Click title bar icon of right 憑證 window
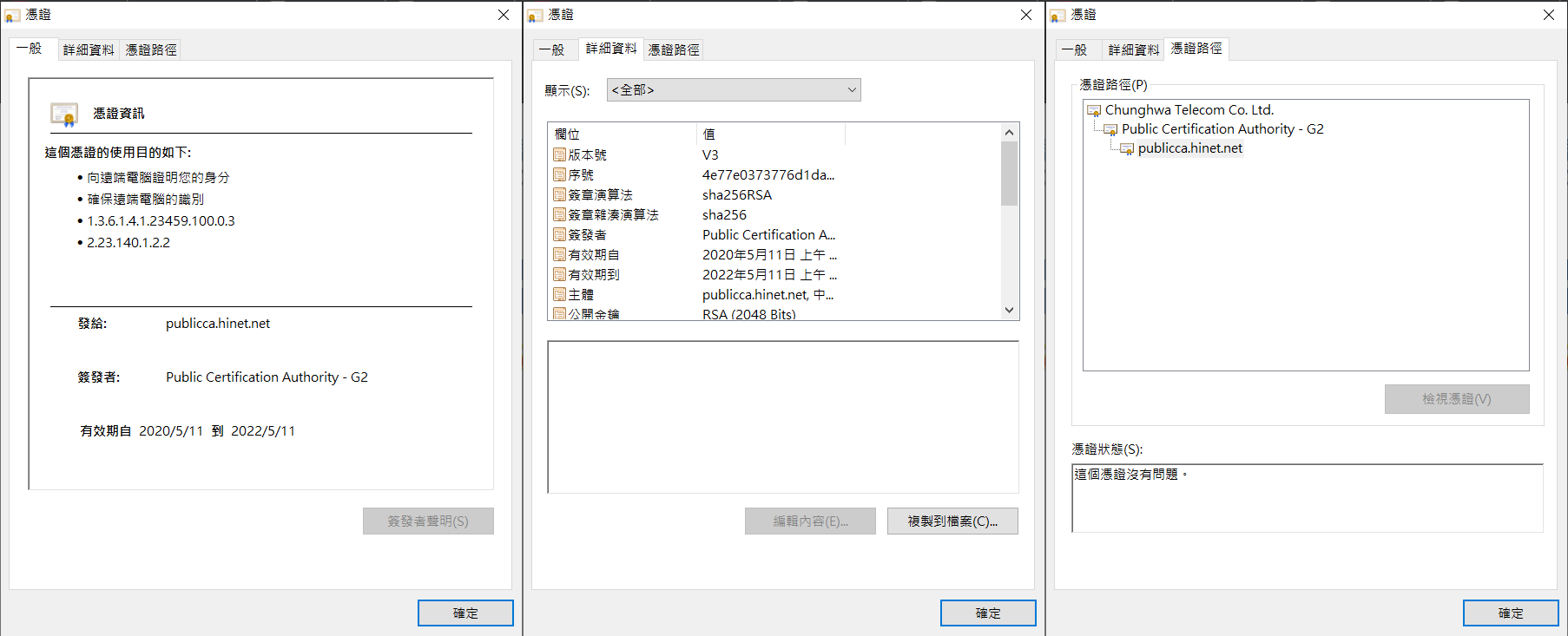 point(1057,15)
